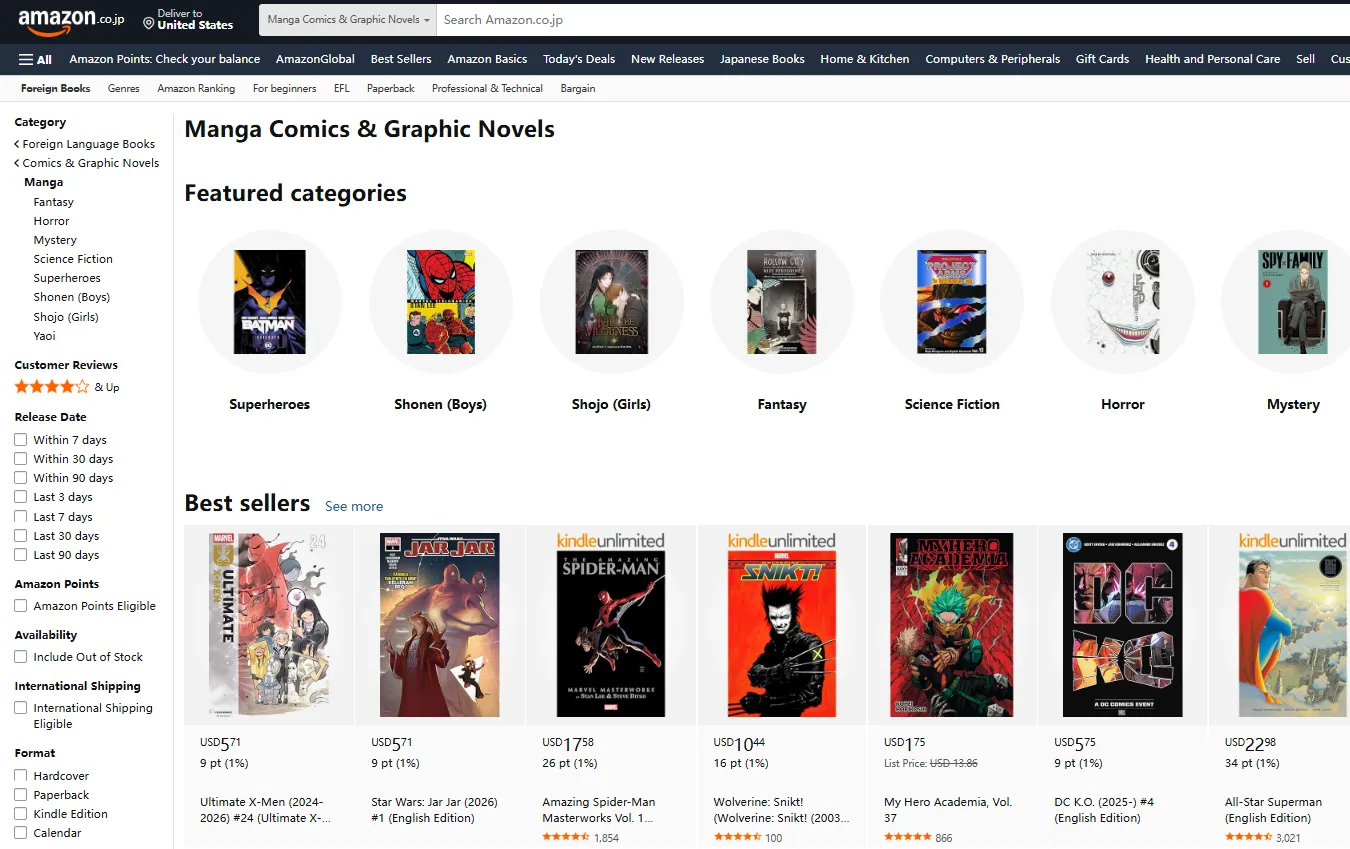Check the Amazon Points Eligible box
Image resolution: width=1350 pixels, height=849 pixels.
21,606
